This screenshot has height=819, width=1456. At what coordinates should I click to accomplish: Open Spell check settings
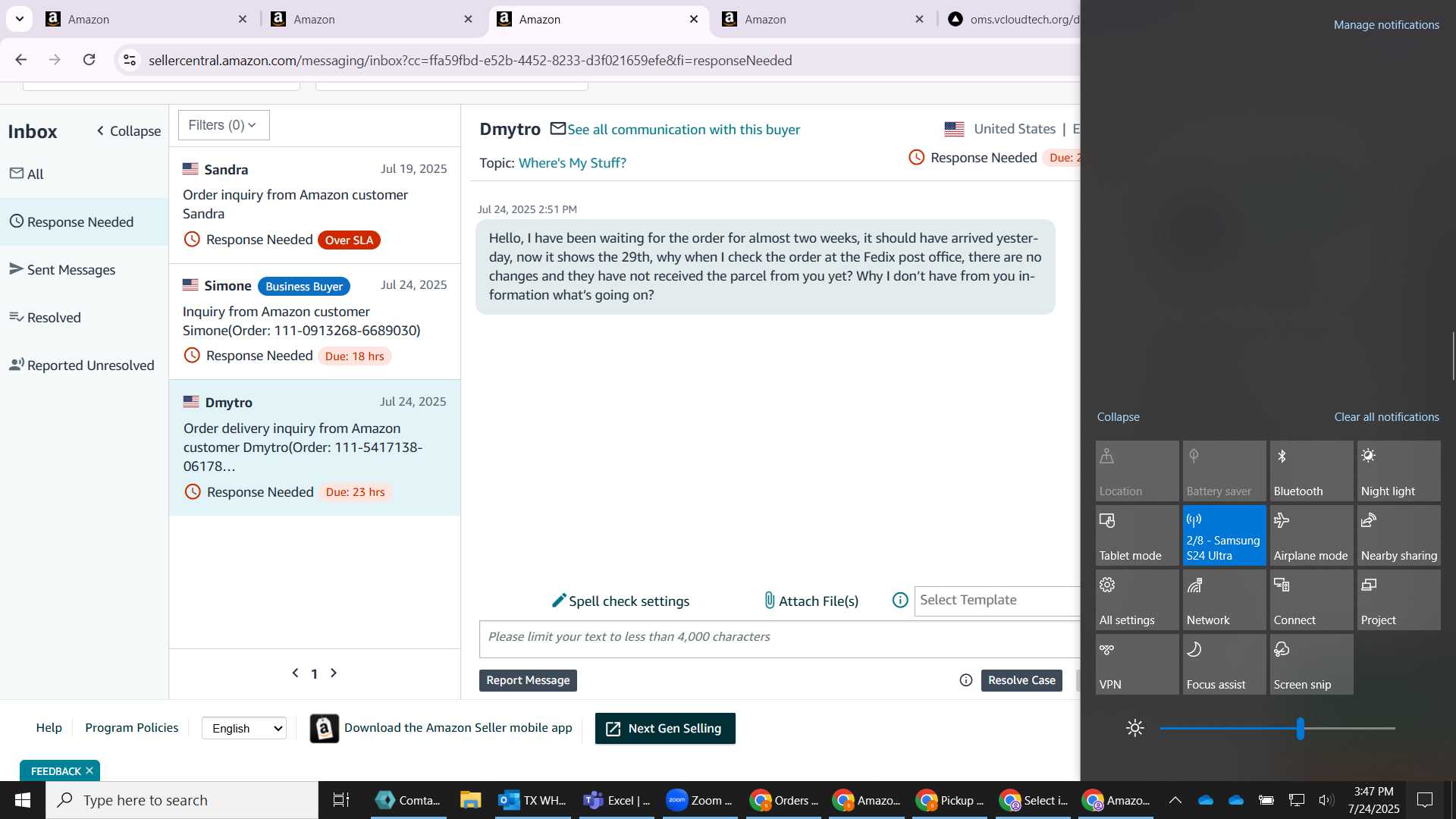coord(620,601)
